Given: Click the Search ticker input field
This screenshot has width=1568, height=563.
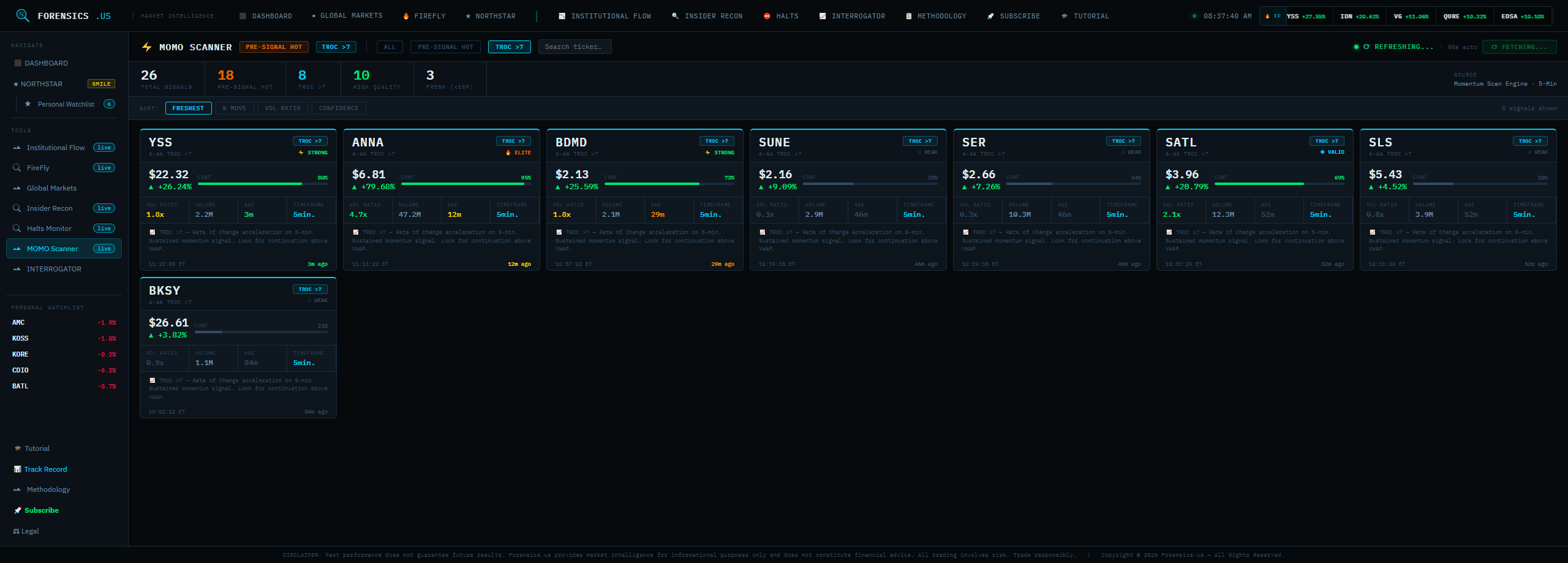Looking at the screenshot, I should click(575, 47).
